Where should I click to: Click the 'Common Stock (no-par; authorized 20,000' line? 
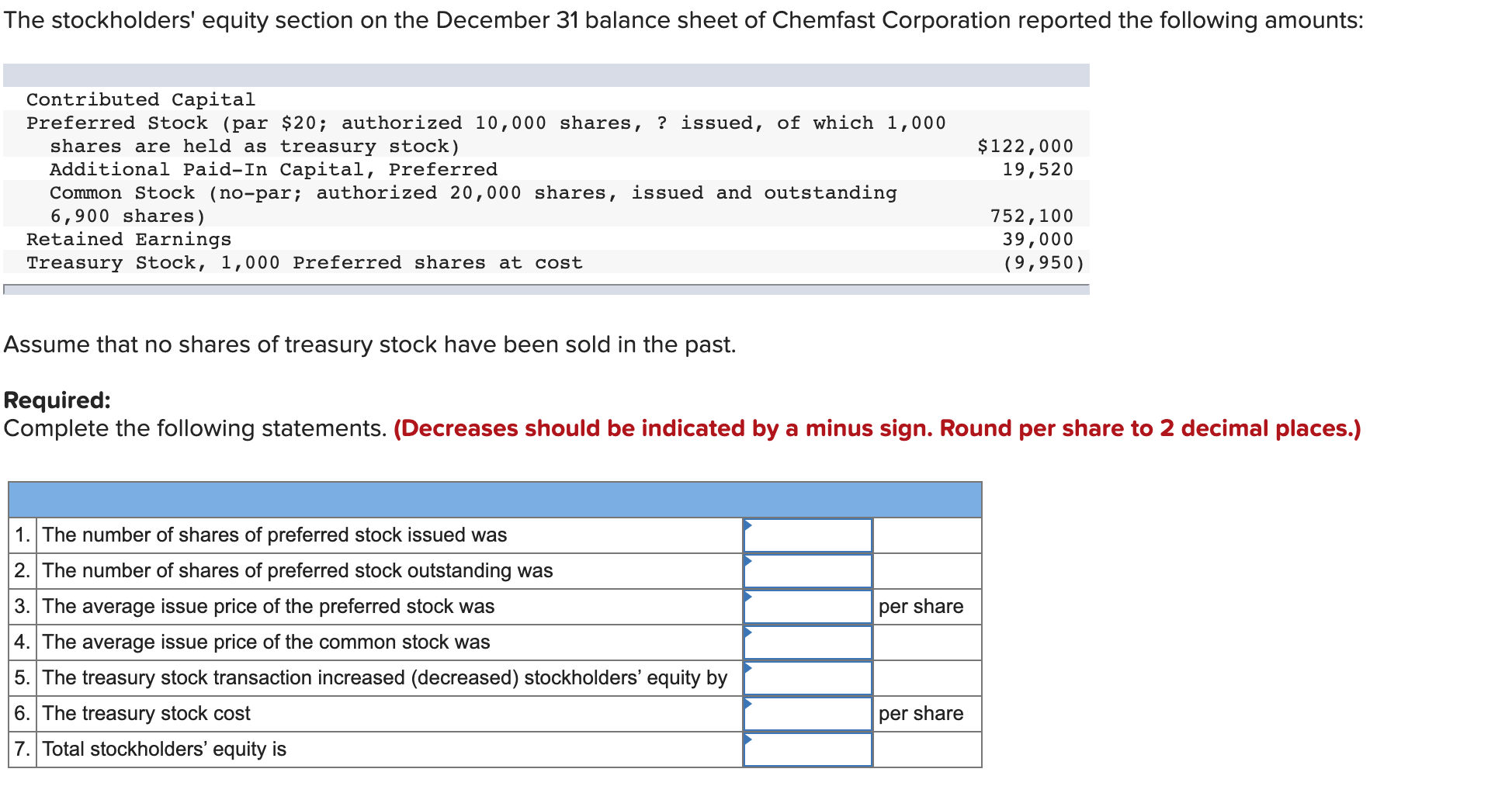click(x=473, y=192)
